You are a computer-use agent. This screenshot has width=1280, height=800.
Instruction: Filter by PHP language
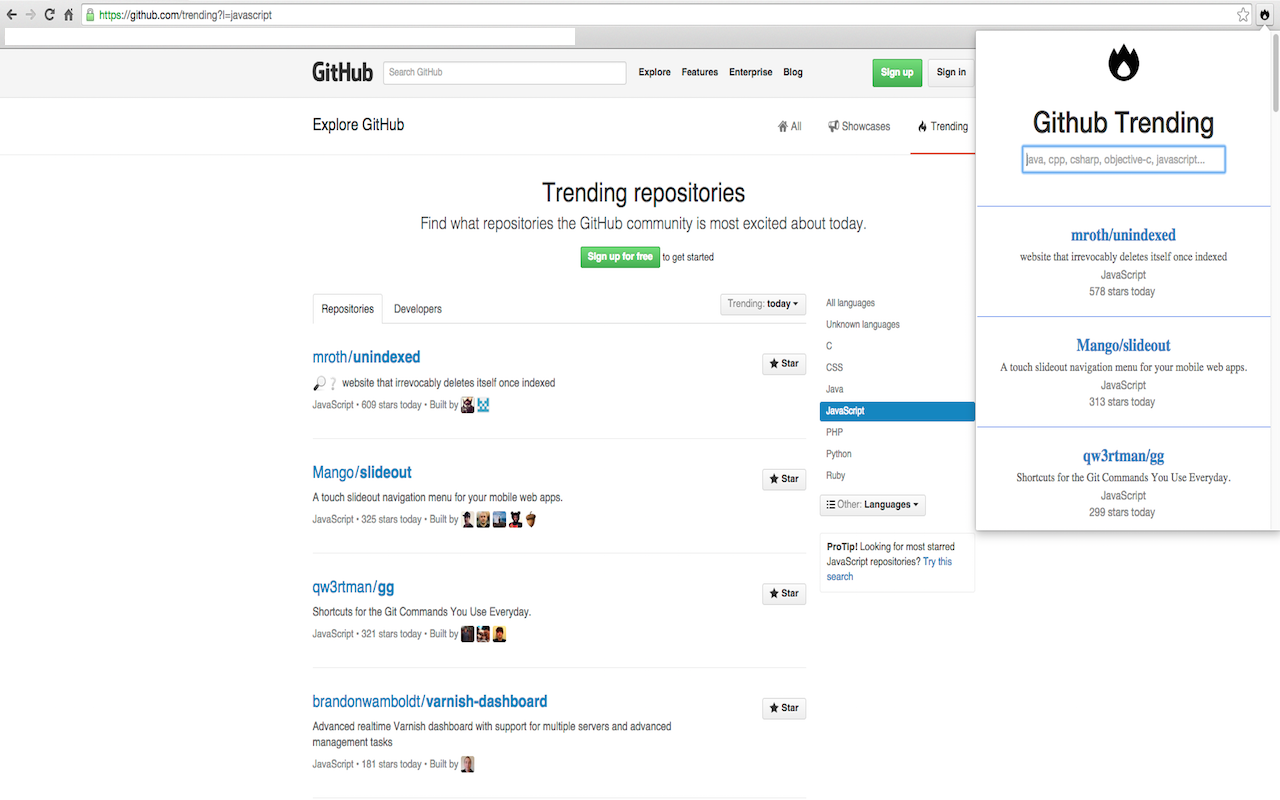[834, 433]
